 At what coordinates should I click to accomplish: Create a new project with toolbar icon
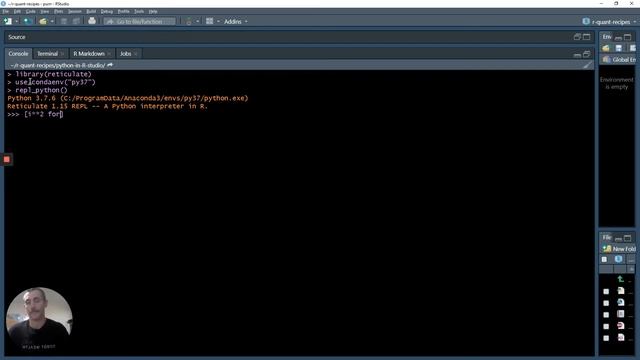coord(27,21)
